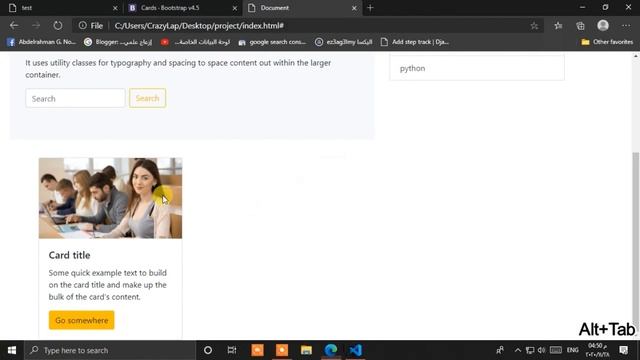Open the network icon in system tray
This screenshot has width=640, height=360.
pos(530,350)
